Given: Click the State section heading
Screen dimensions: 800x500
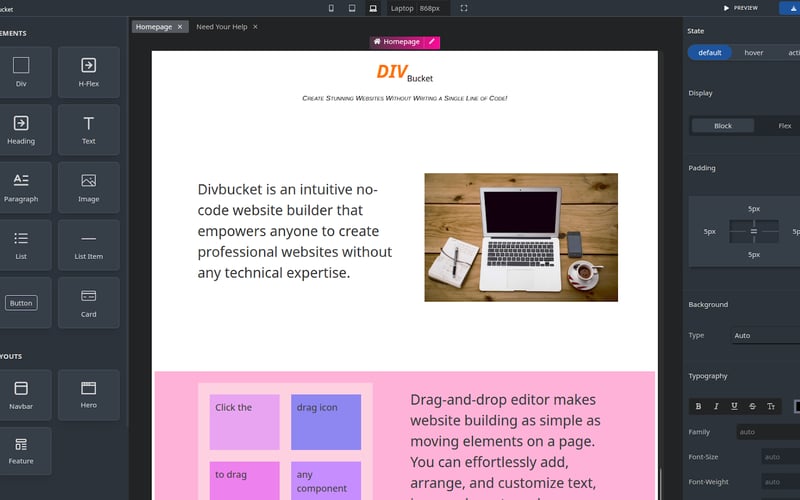Looking at the screenshot, I should [695, 31].
